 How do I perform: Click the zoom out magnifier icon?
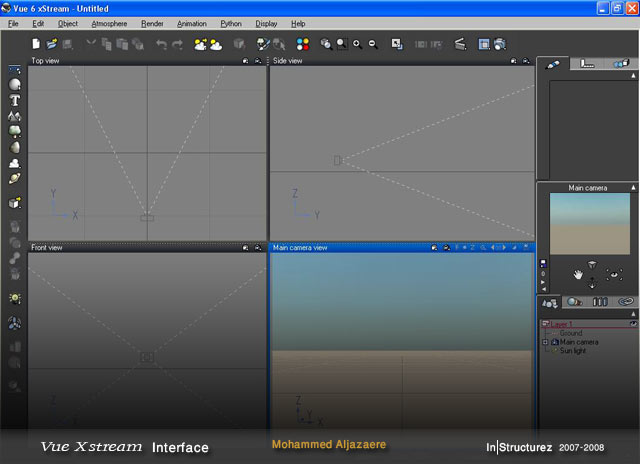point(373,44)
